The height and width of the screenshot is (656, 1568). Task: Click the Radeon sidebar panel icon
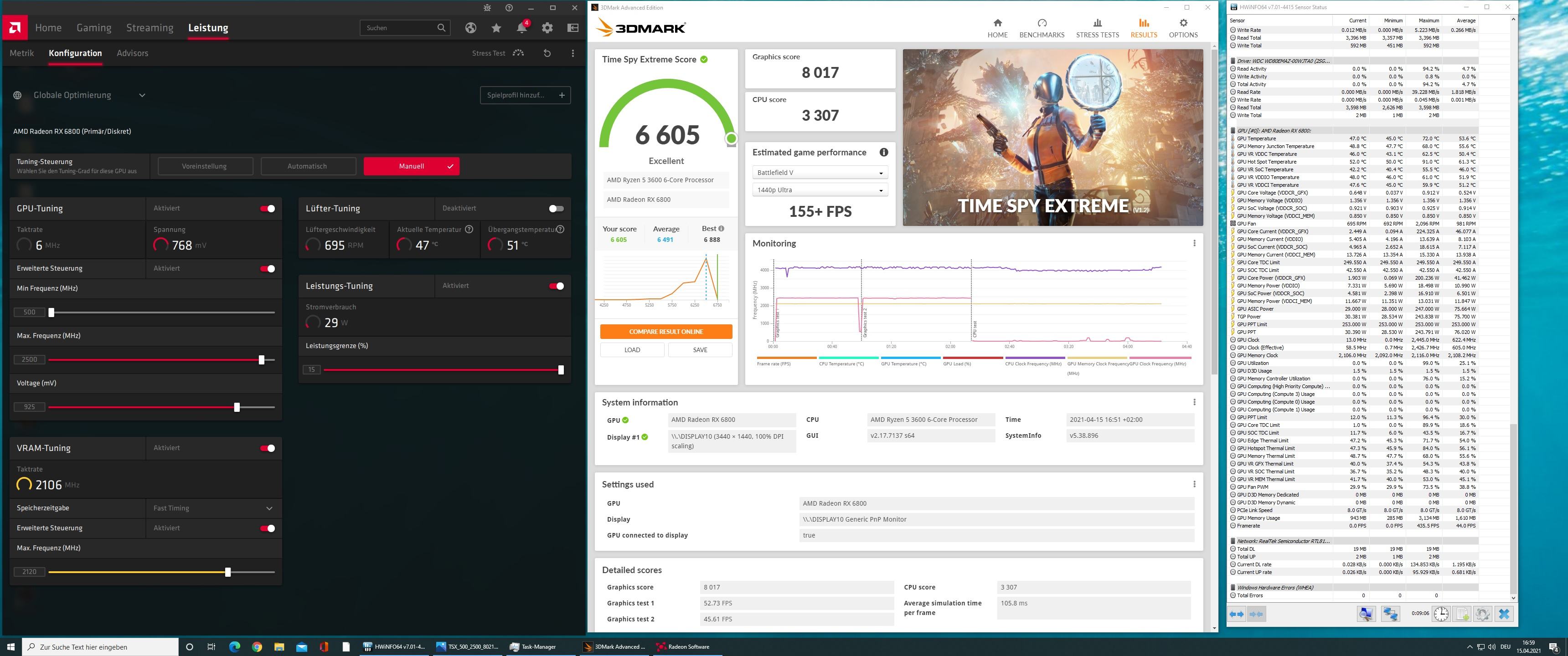click(573, 28)
